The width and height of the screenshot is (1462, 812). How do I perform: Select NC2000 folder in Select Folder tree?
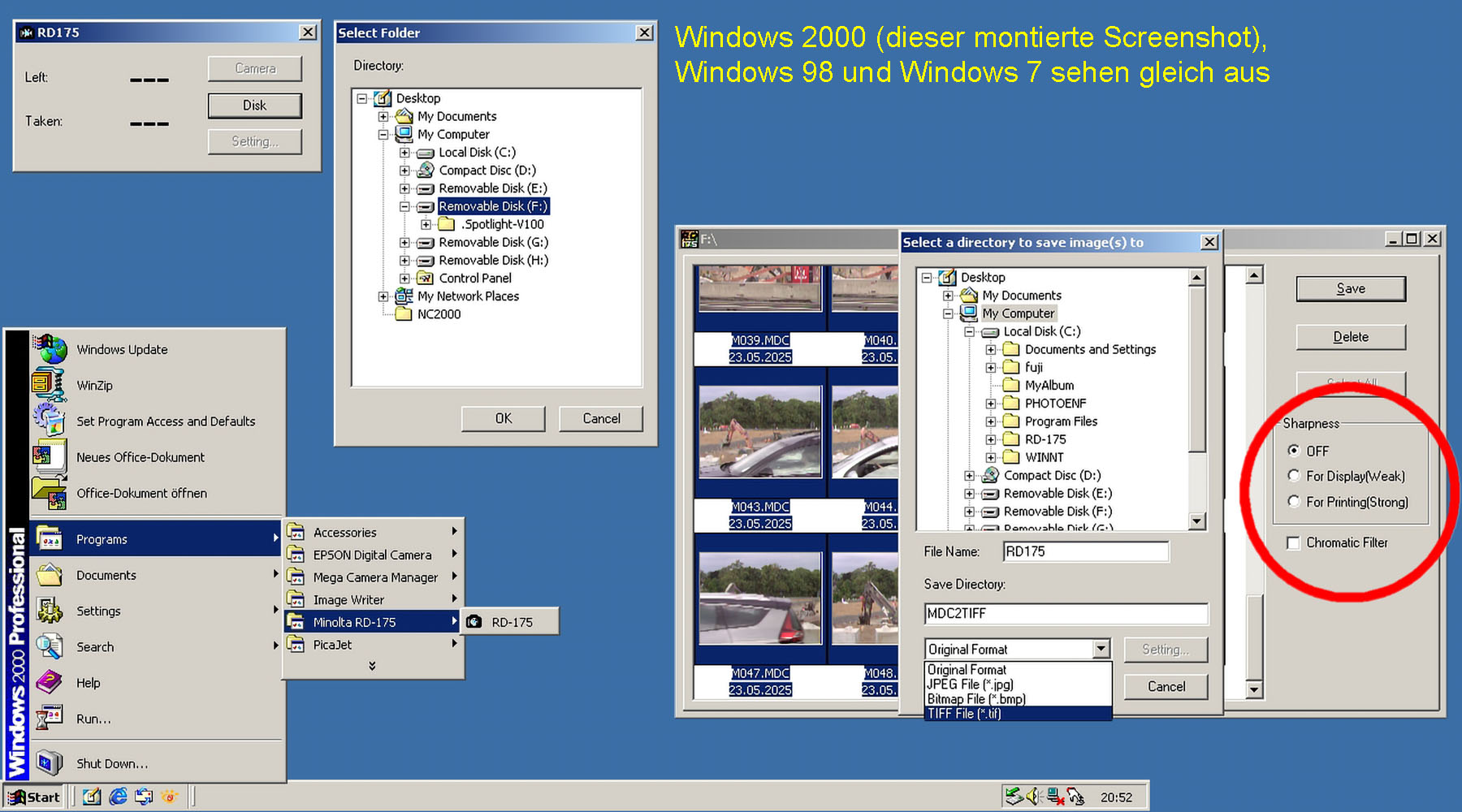439,314
